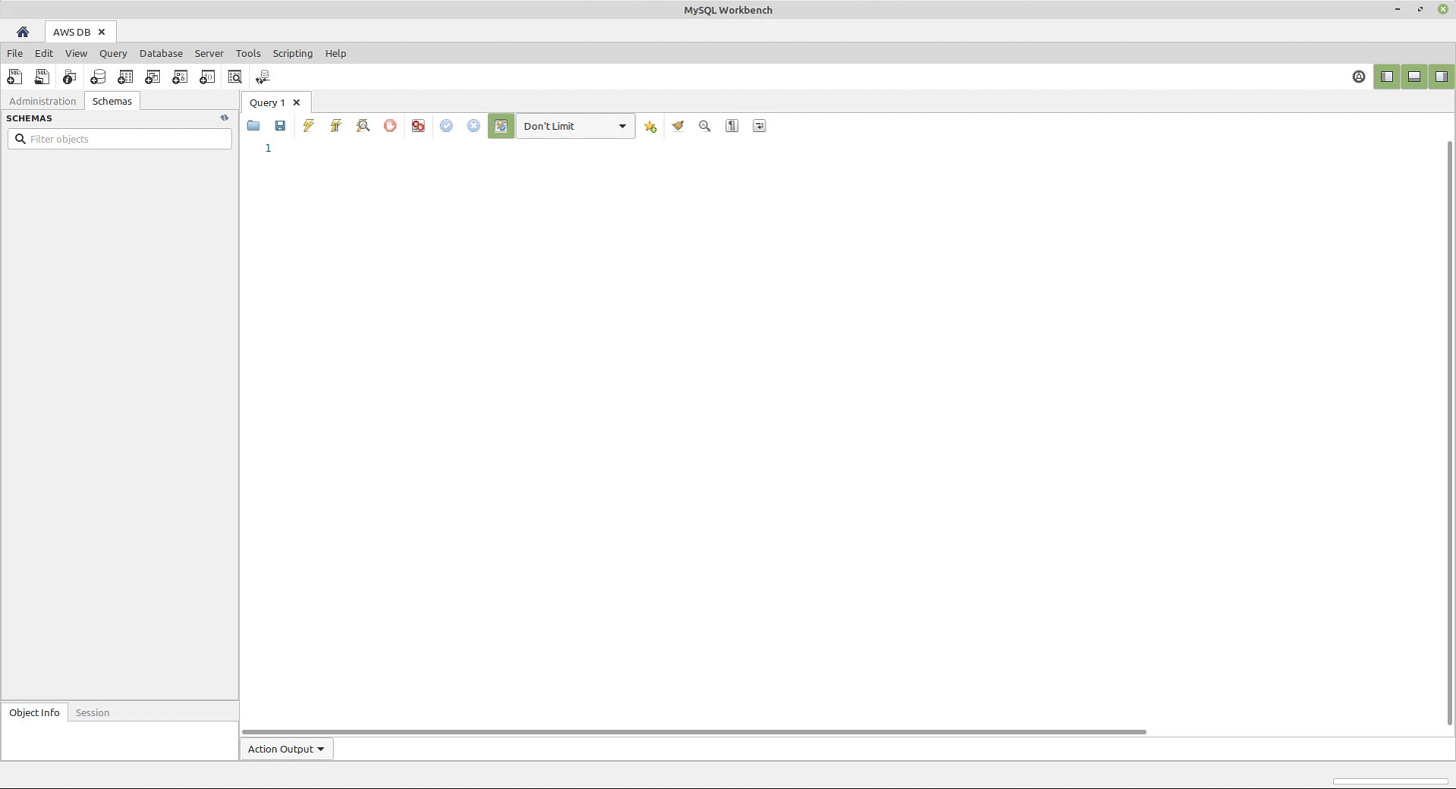The image size is (1456, 789).
Task: Toggle auto-commit mode
Action: [500, 125]
